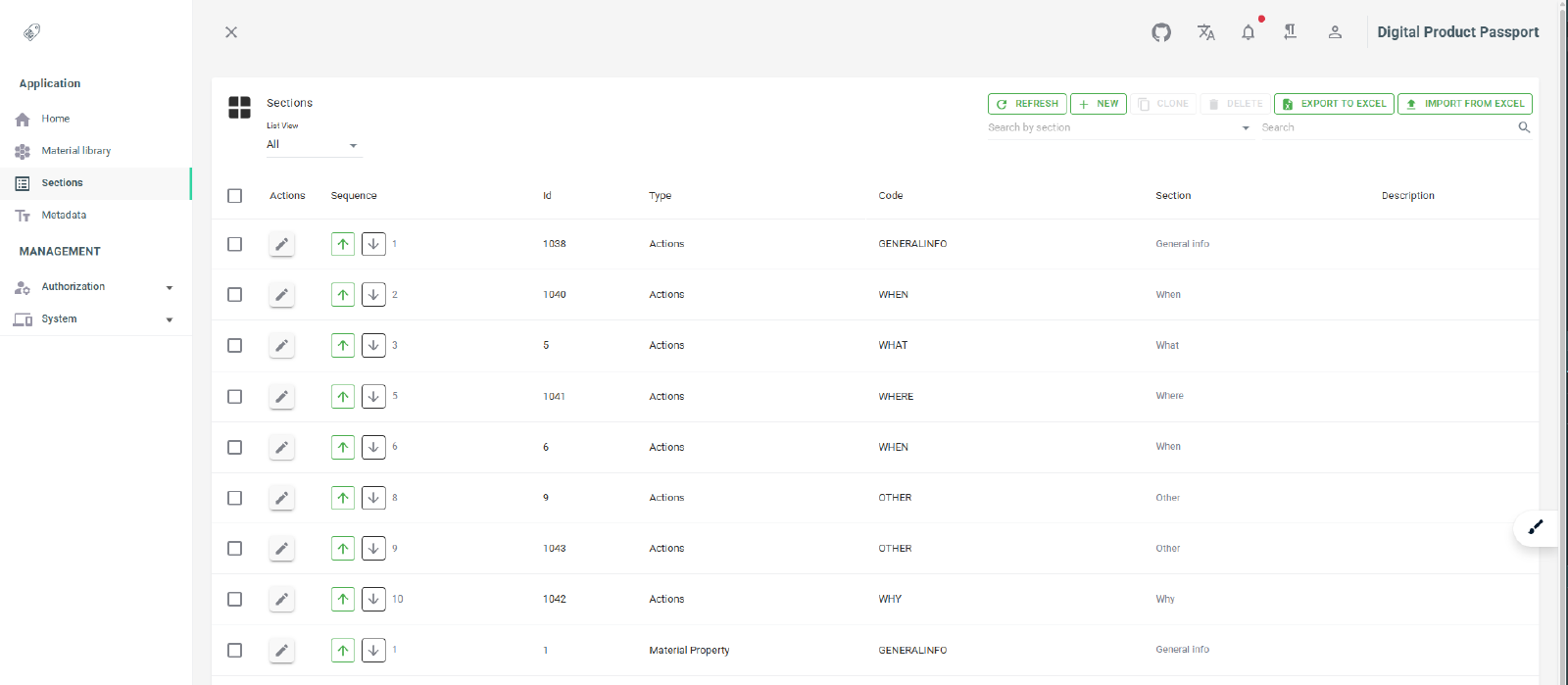Move the WHY row down in sequence
1568x685 pixels.
coord(373,599)
